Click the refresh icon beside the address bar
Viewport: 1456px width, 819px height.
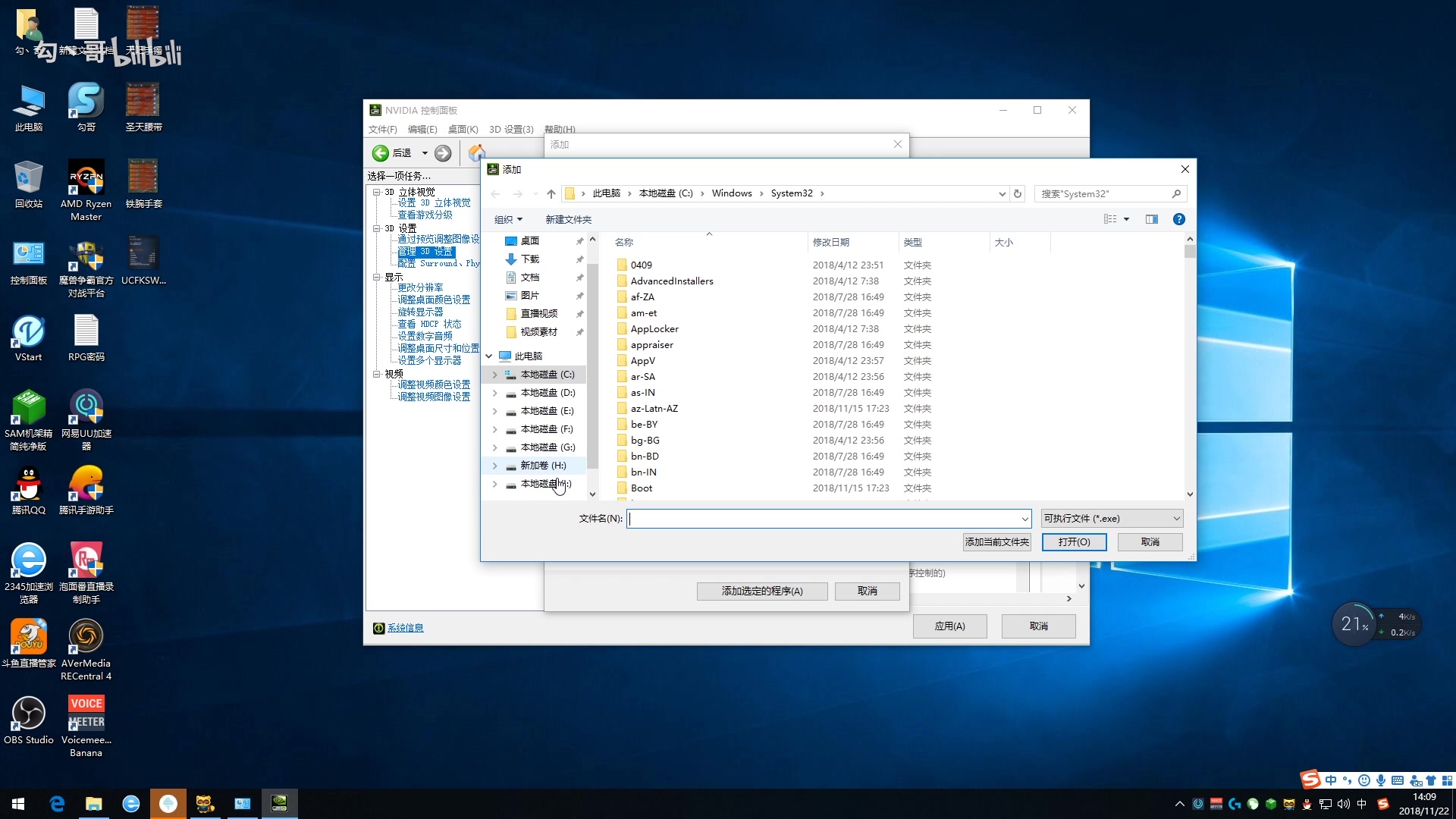(1018, 194)
